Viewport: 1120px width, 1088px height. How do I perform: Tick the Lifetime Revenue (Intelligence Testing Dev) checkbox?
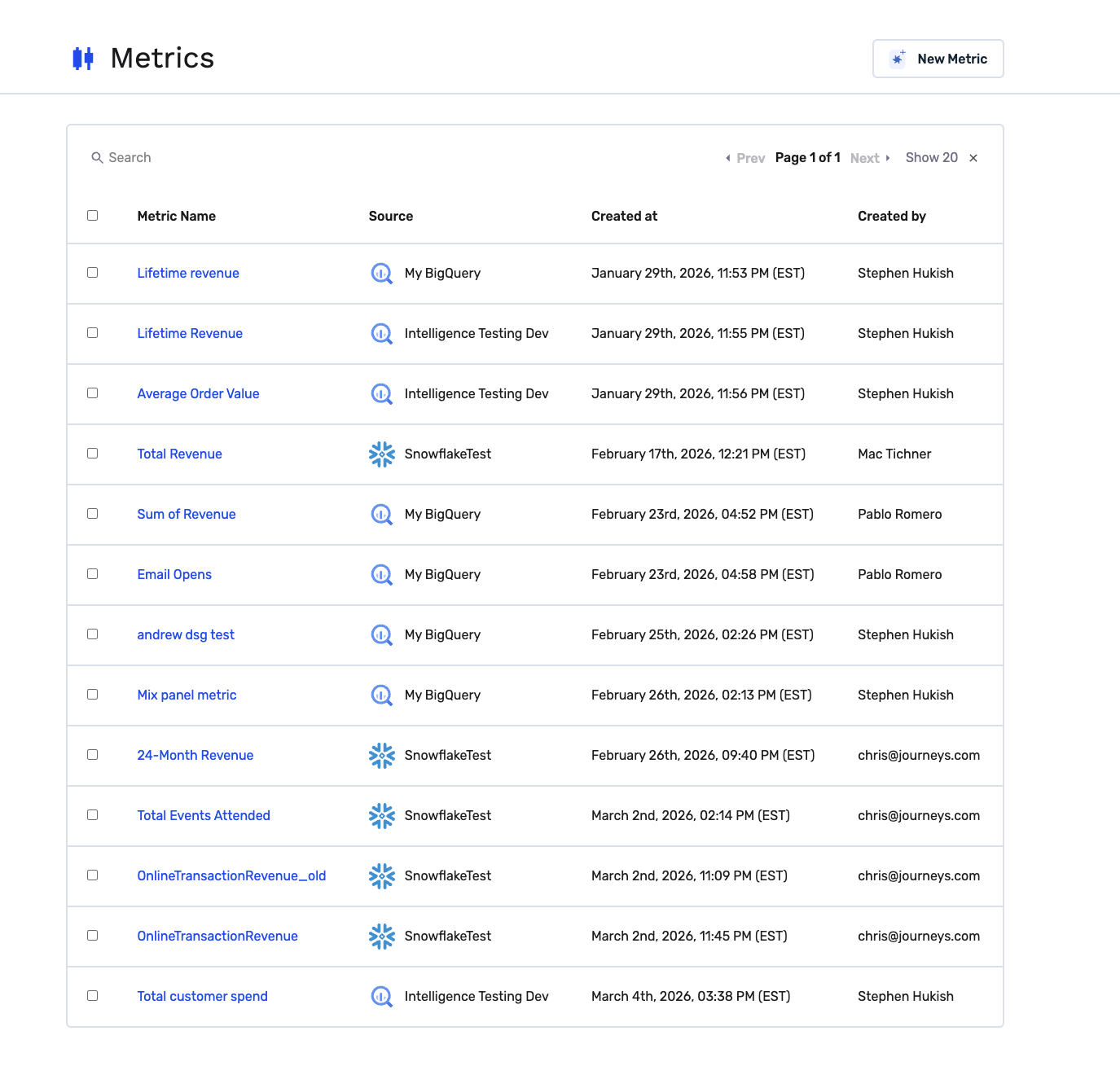pyautogui.click(x=93, y=333)
